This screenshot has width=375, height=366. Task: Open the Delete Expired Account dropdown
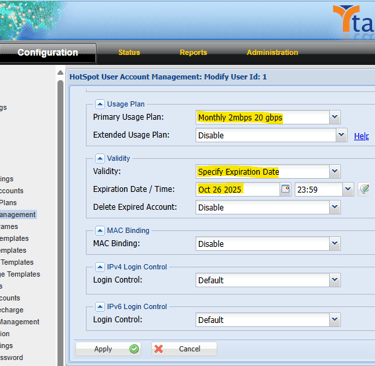click(334, 207)
